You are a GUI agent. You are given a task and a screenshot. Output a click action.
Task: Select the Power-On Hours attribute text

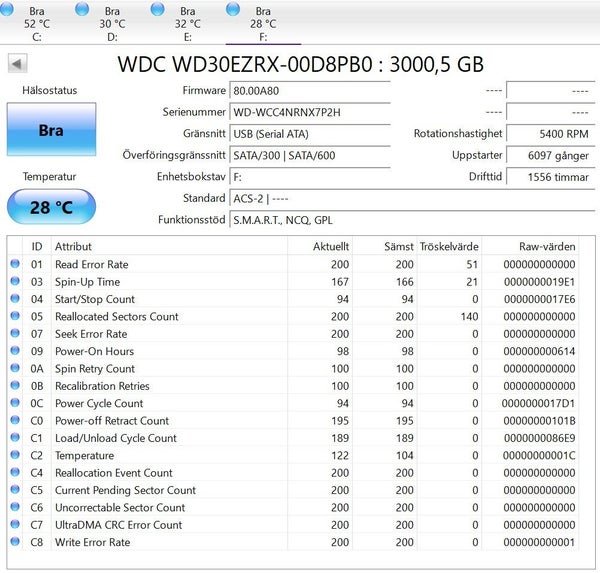pyautogui.click(x=94, y=351)
